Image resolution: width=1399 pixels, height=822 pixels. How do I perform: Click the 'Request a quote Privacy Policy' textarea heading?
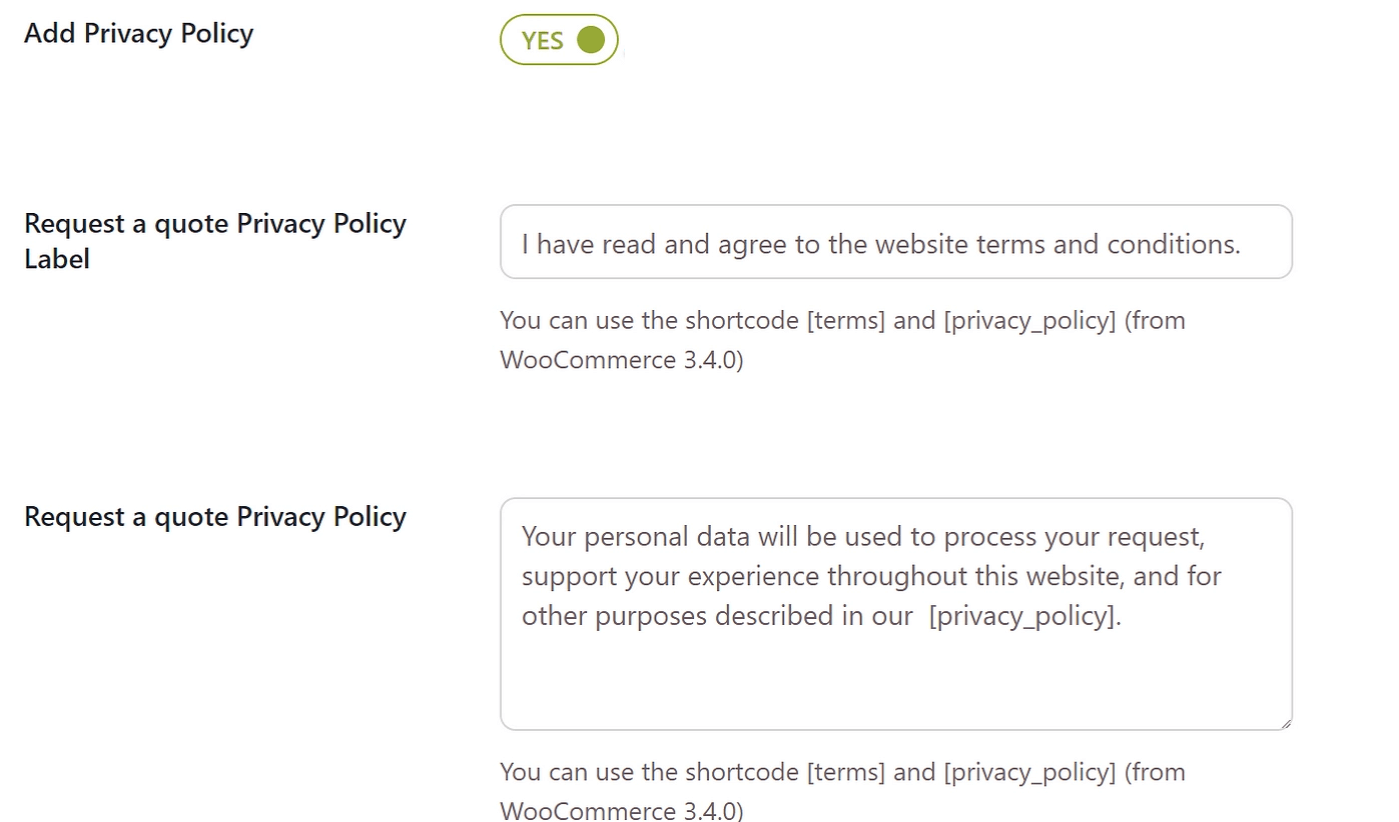click(x=214, y=517)
